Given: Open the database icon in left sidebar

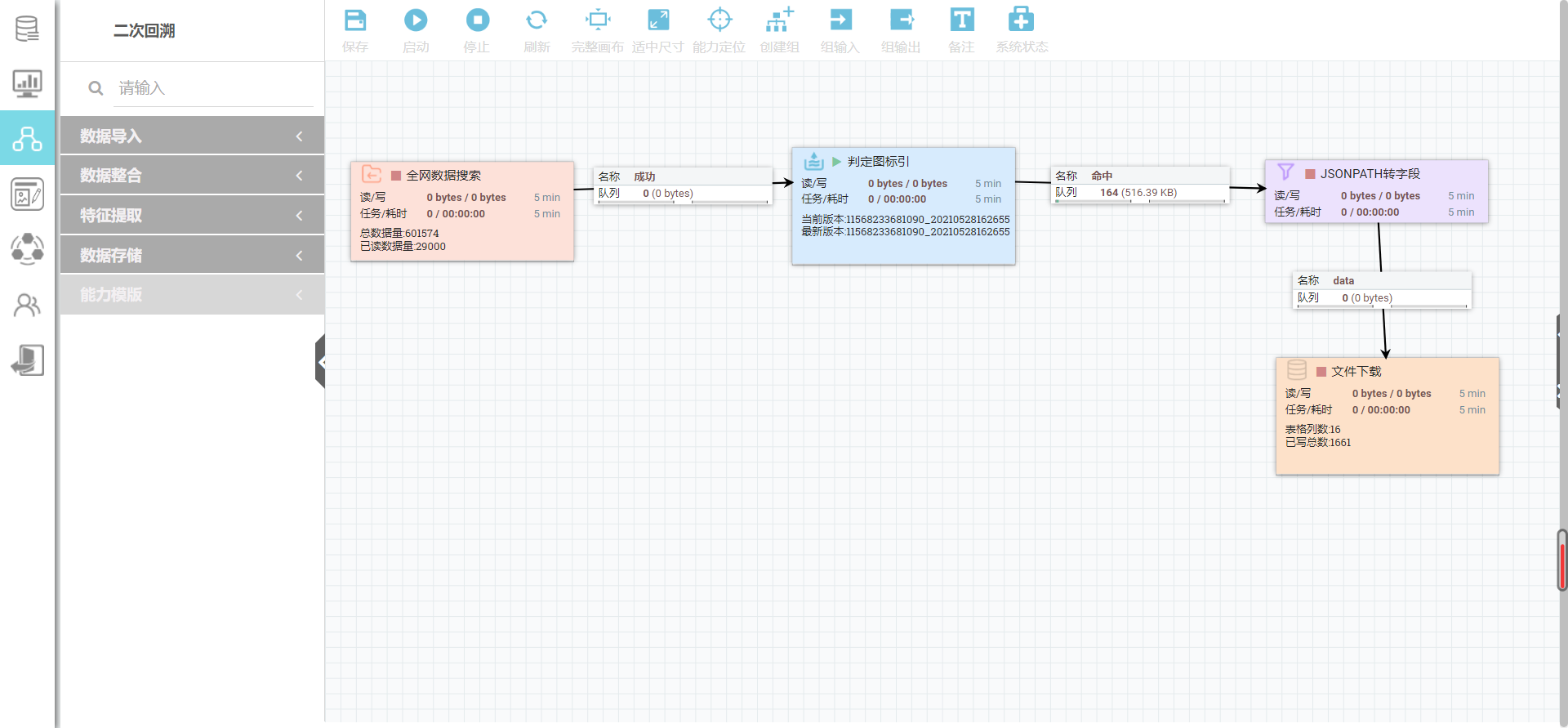Looking at the screenshot, I should (27, 29).
